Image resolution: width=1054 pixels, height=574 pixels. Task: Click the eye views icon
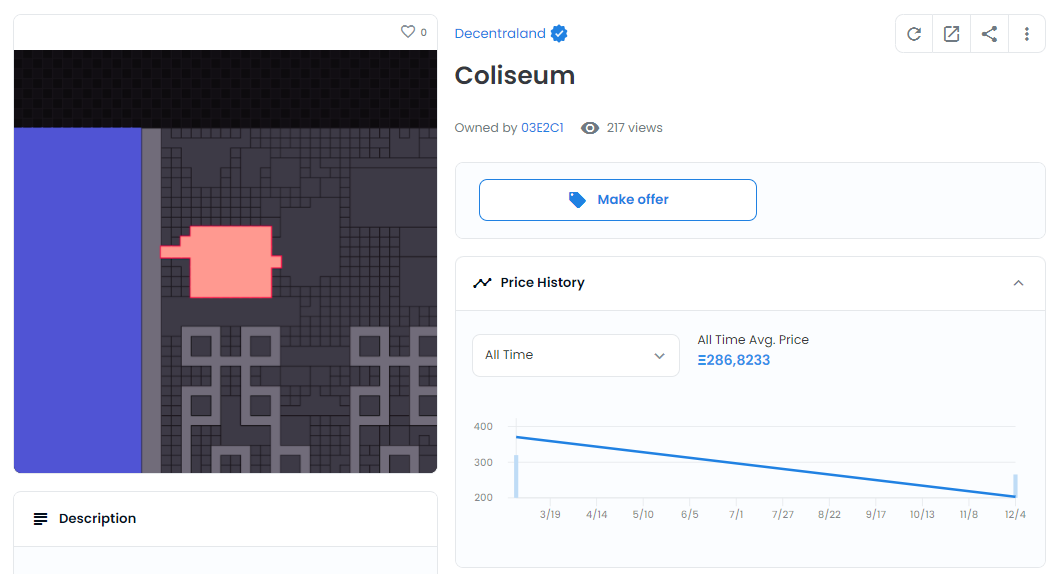click(590, 128)
